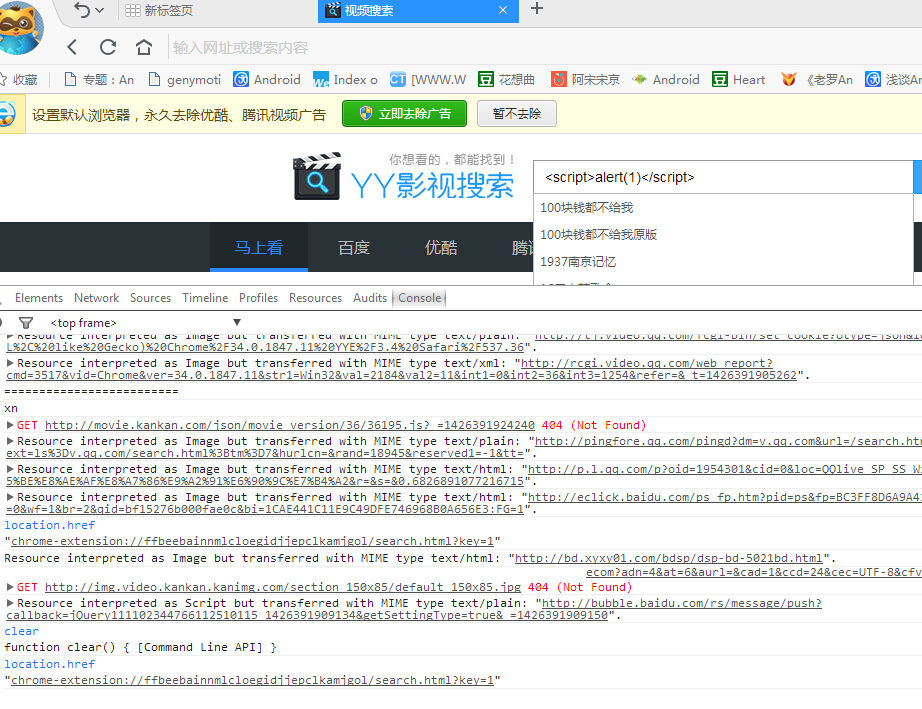The height and width of the screenshot is (709, 922).
Task: Click the browser back arrow
Action: (x=72, y=47)
